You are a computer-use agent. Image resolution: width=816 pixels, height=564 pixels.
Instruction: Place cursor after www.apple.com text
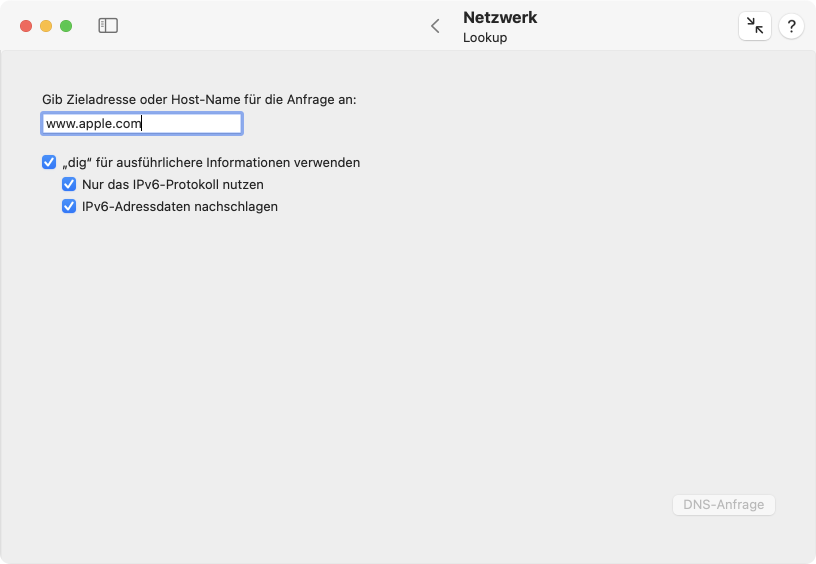pyautogui.click(x=143, y=124)
